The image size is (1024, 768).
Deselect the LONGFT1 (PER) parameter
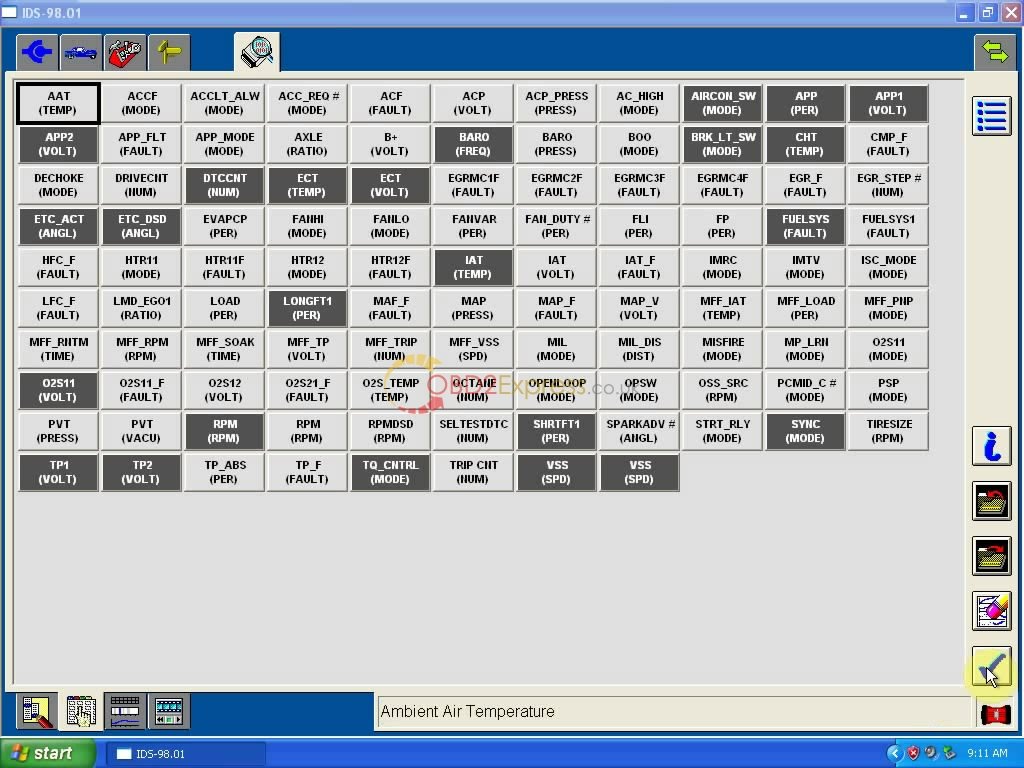(307, 308)
